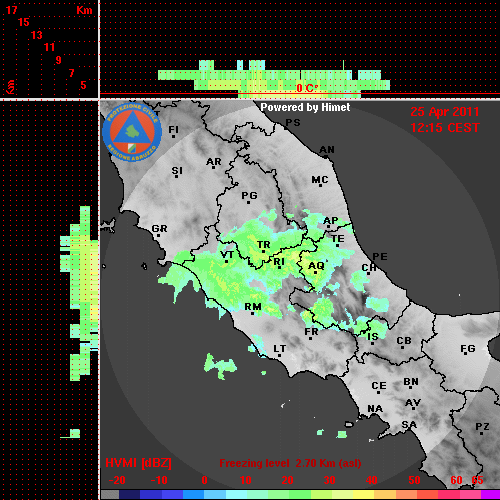
Task: Click the PG city marker
Action: [248, 202]
